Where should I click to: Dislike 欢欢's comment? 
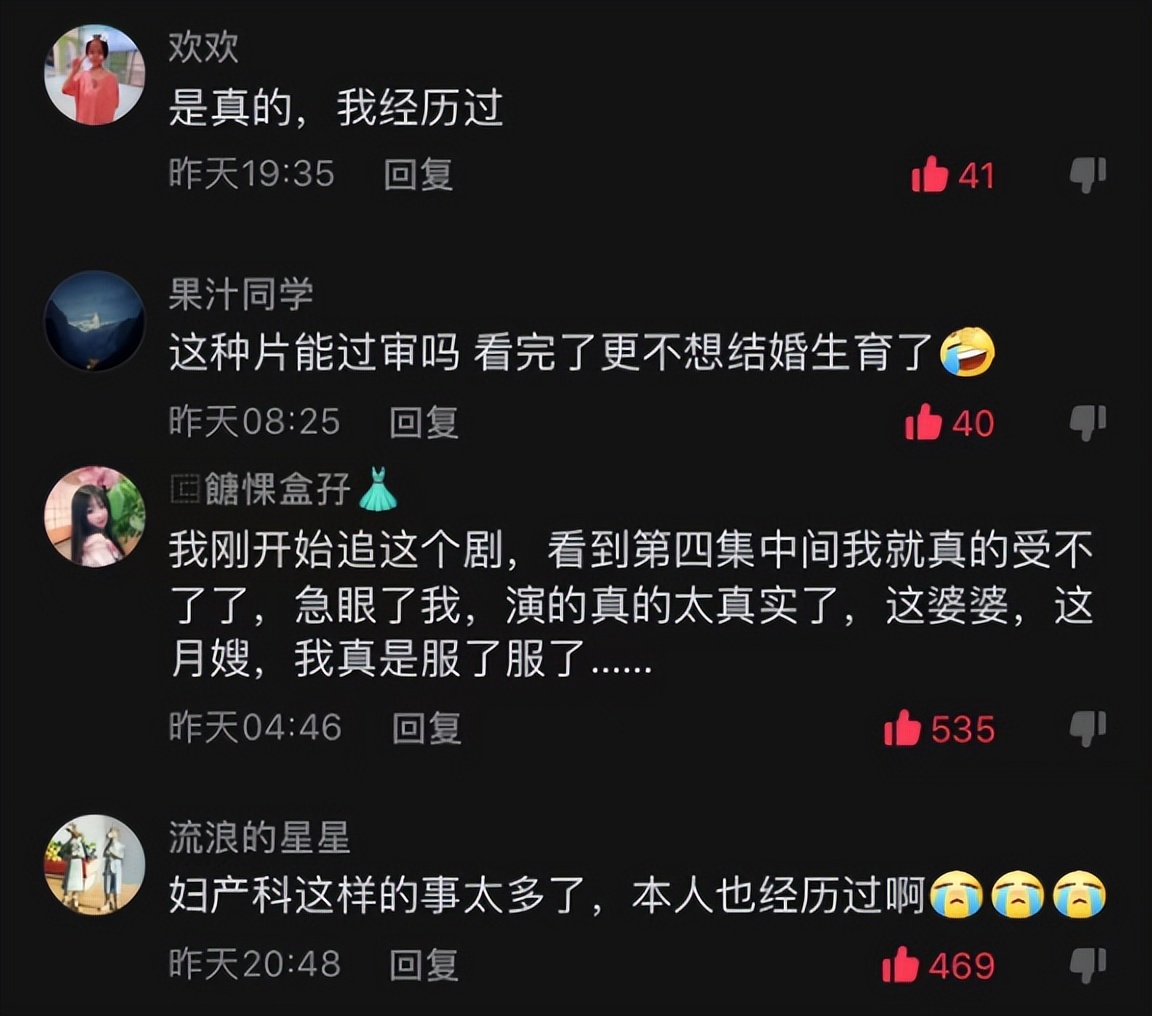tap(1088, 176)
